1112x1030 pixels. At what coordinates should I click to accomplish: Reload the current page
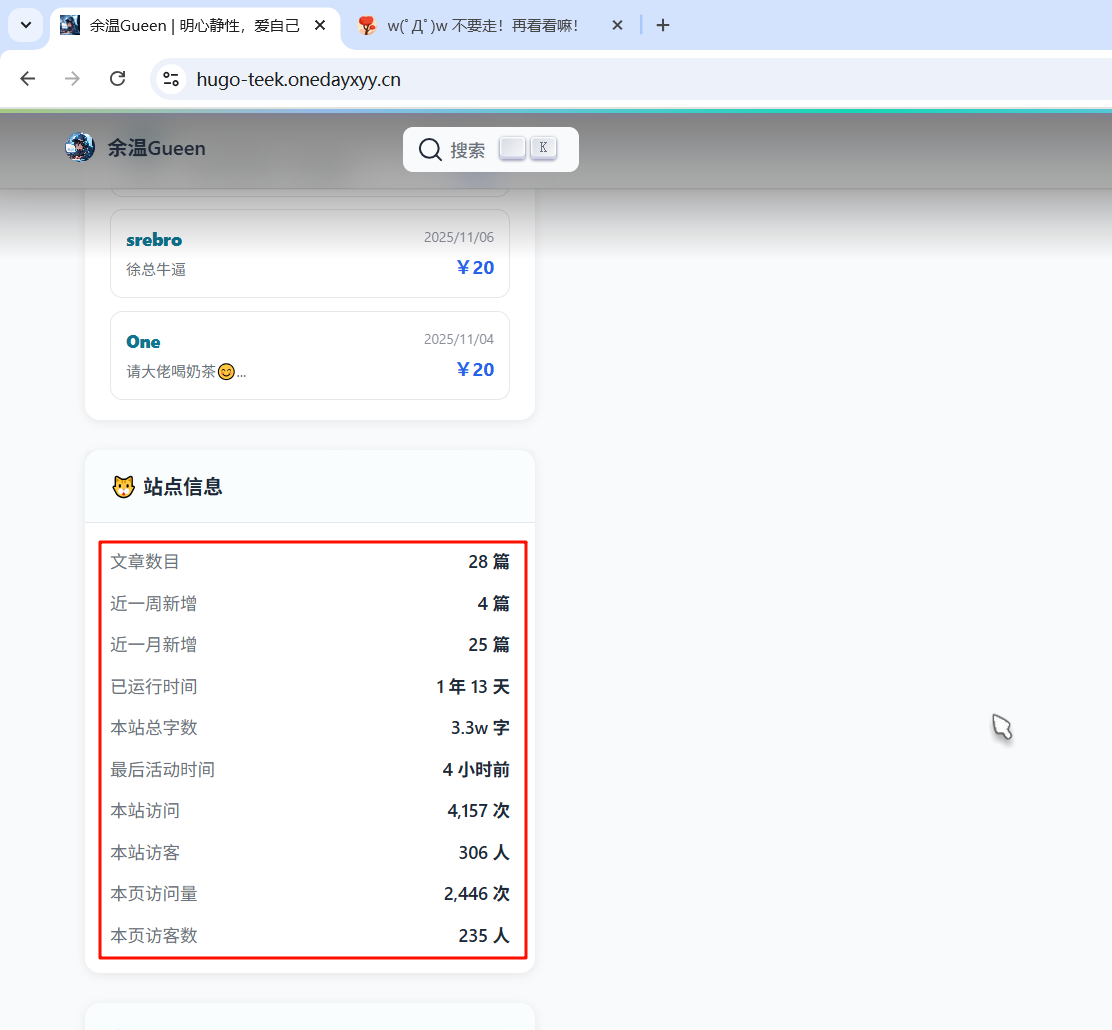click(117, 79)
